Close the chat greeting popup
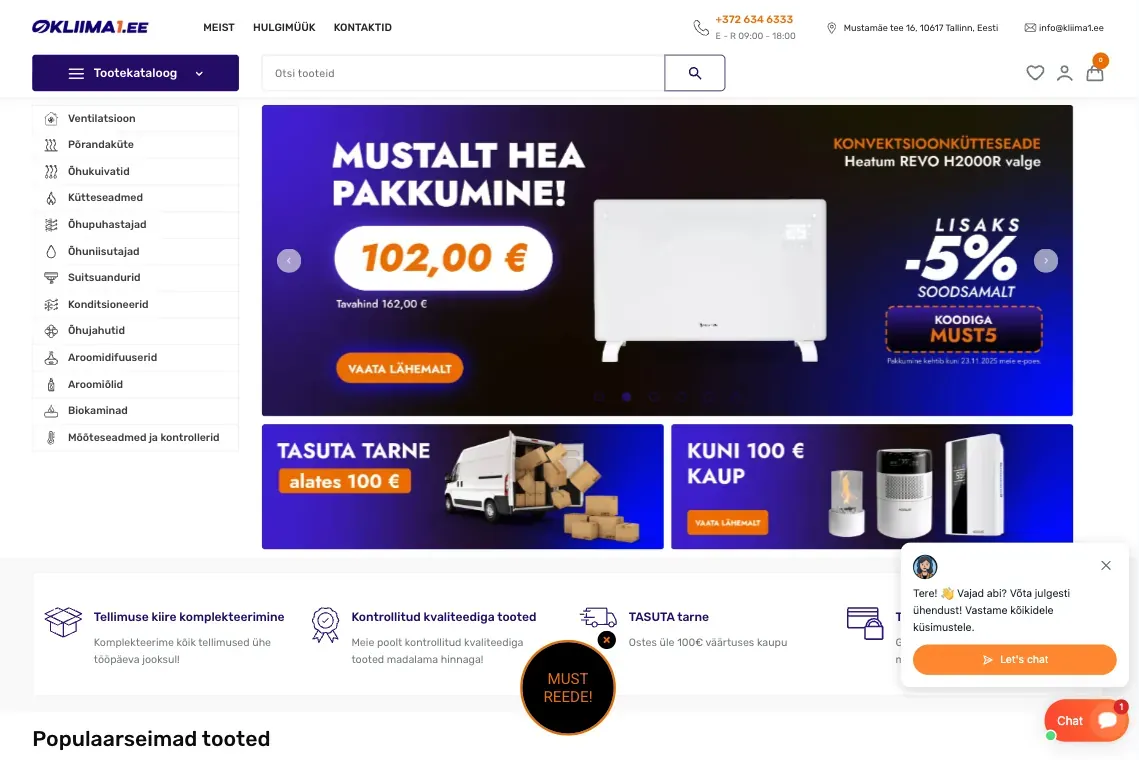 pos(1106,565)
